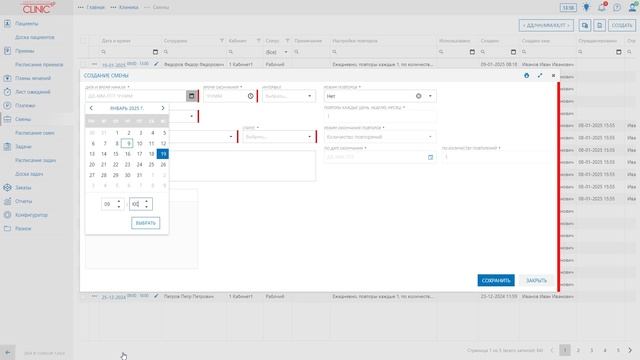Image resolution: width=640 pixels, height=360 pixels.
Task: Click the Конфигуратор gear icon
Action: 7,215
